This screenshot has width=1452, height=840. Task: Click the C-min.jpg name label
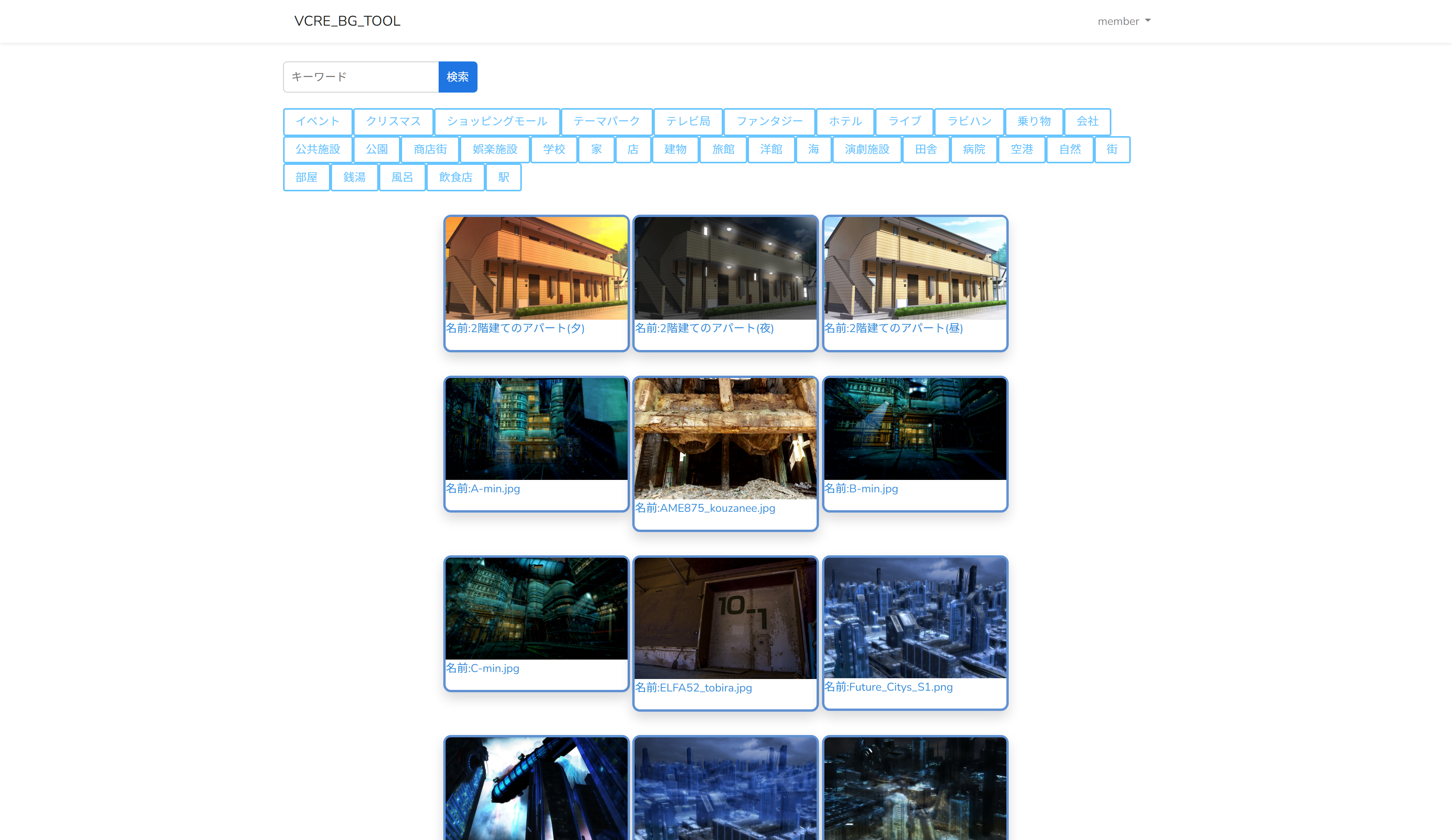[x=482, y=668]
